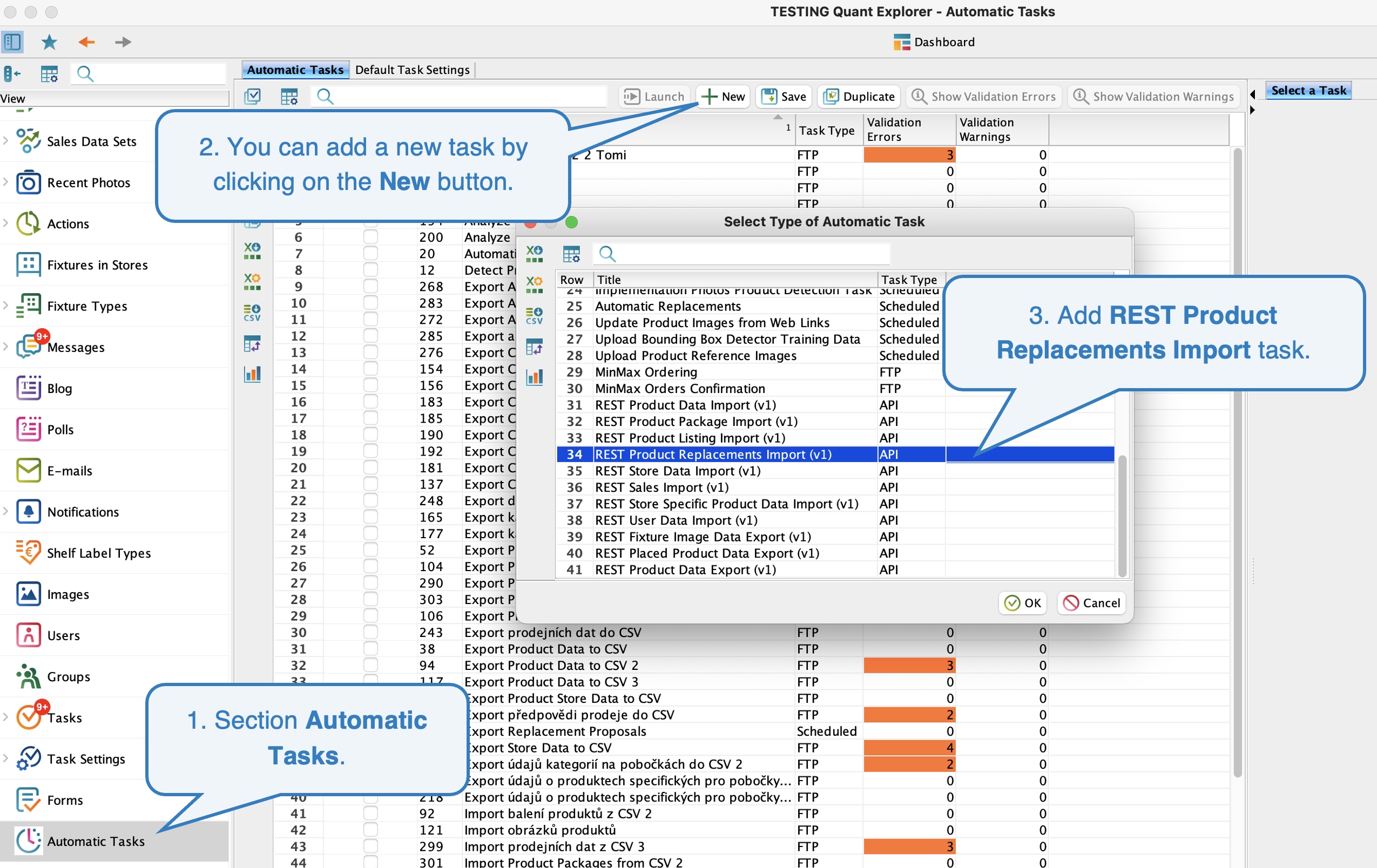The image size is (1377, 868).
Task: Tick the checkbox in row 25
Action: click(370, 550)
